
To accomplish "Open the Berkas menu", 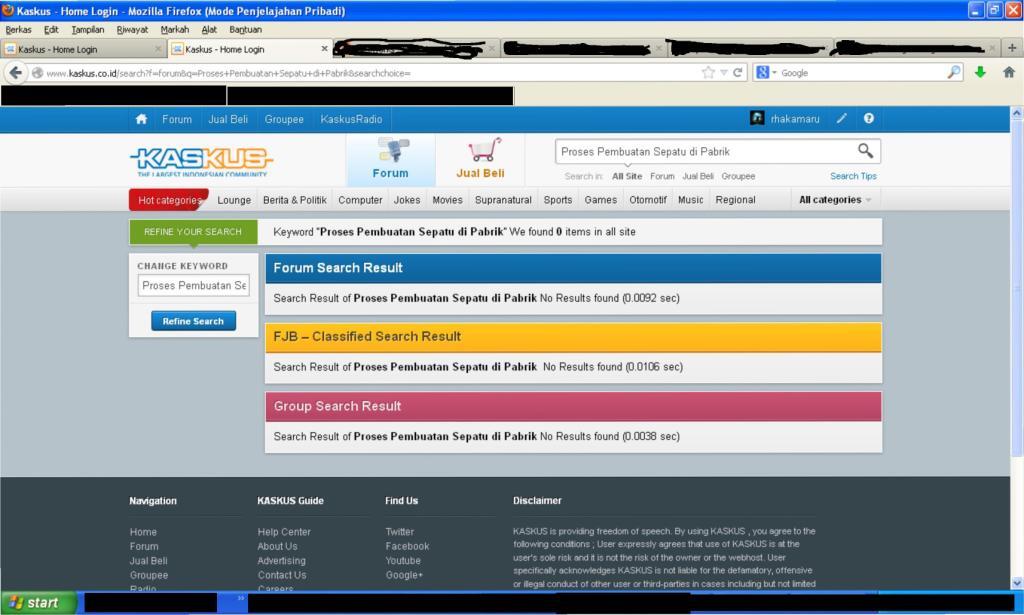I will coord(18,29).
